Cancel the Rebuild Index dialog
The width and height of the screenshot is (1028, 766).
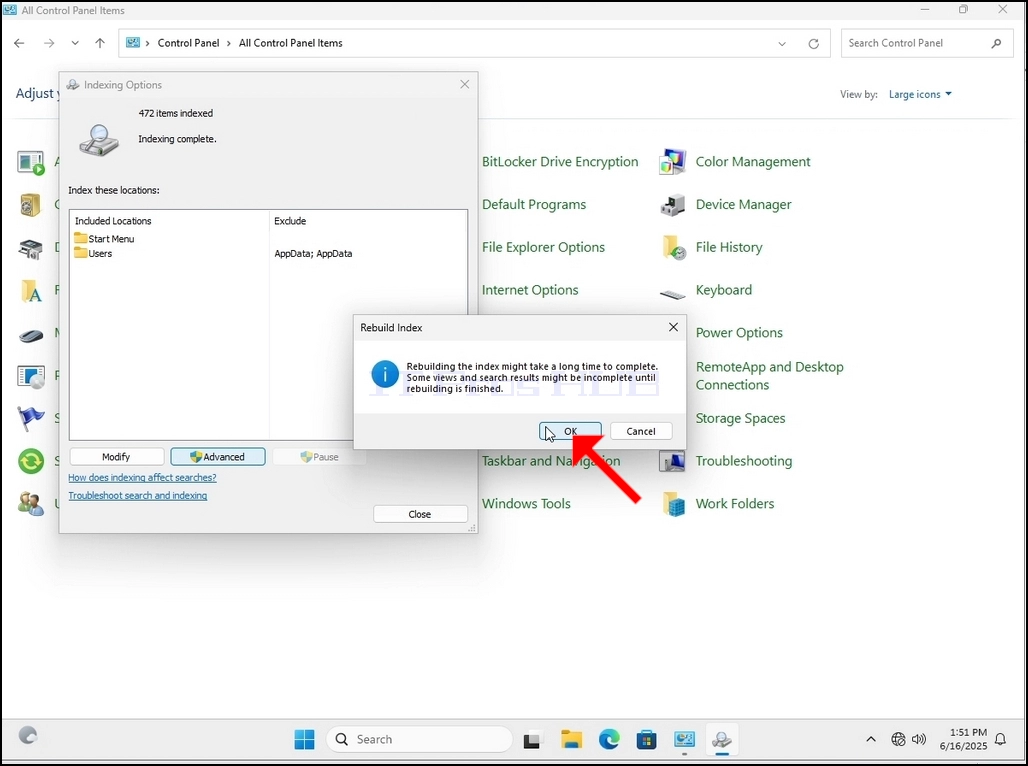[641, 431]
